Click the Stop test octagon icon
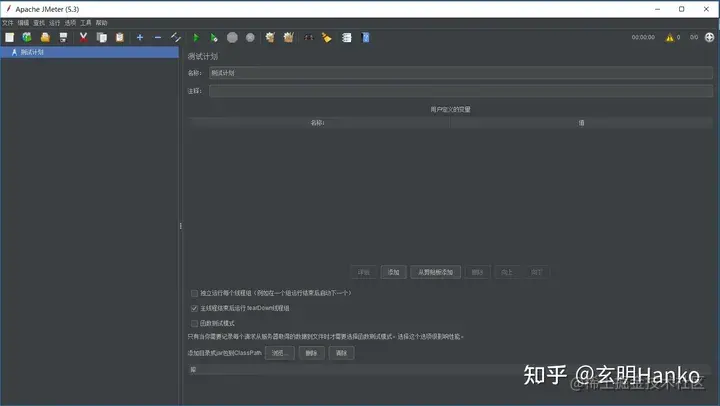The width and height of the screenshot is (720, 406). pos(232,38)
